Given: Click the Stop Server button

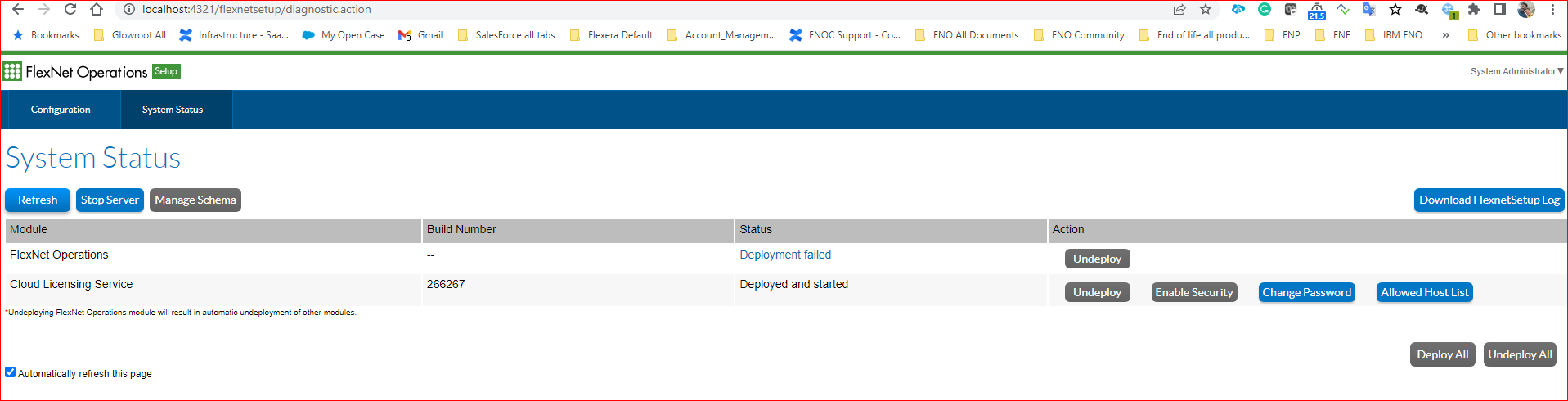Looking at the screenshot, I should tap(110, 200).
